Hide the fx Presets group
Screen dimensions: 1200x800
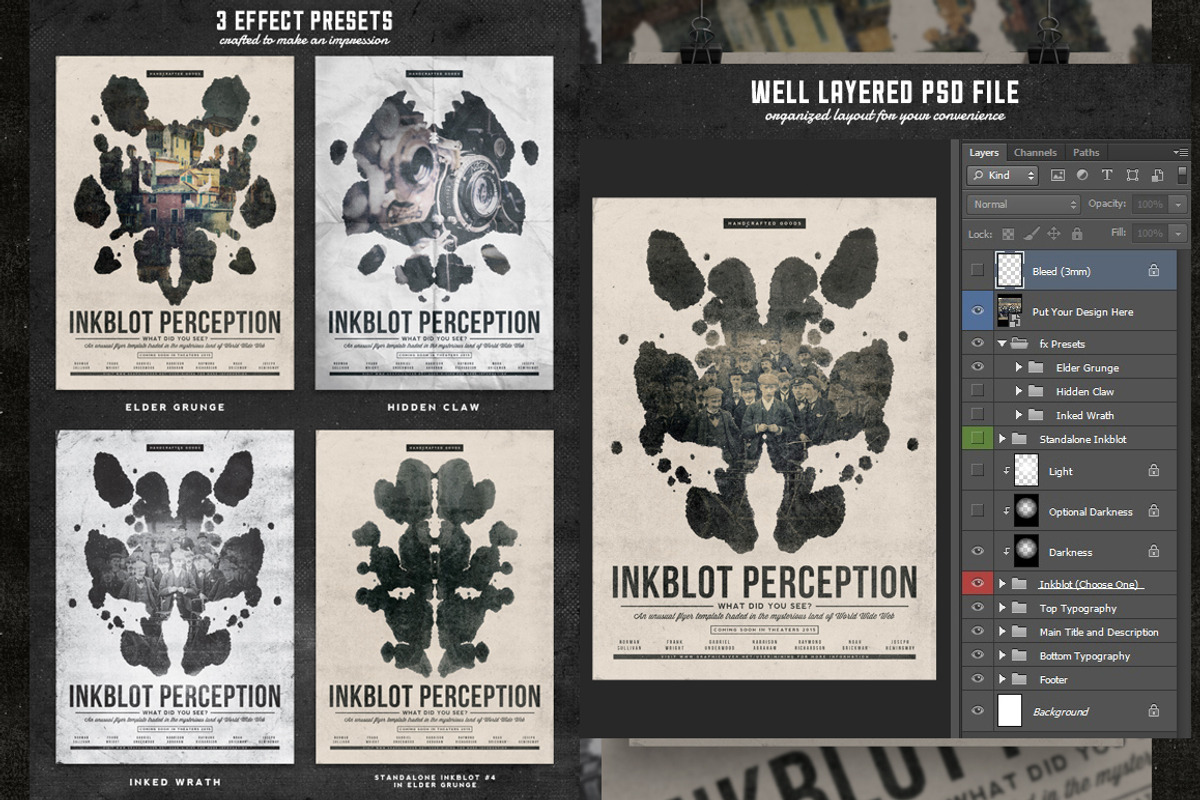pyautogui.click(x=977, y=343)
